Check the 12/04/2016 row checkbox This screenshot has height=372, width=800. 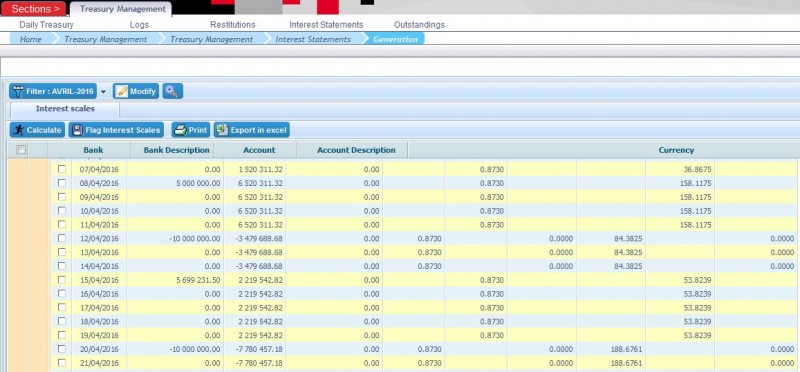(x=62, y=238)
